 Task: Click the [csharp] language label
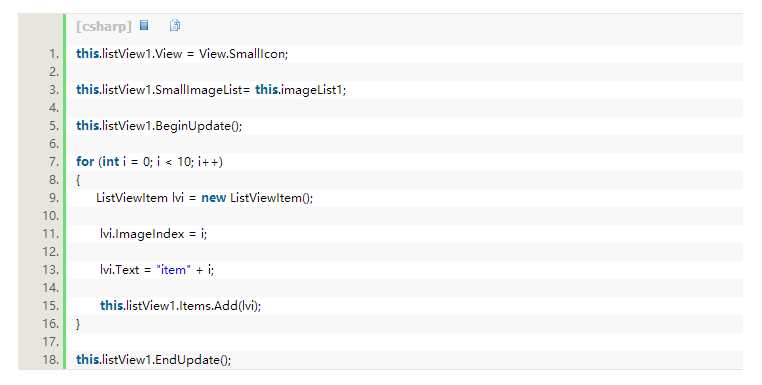coord(104,26)
